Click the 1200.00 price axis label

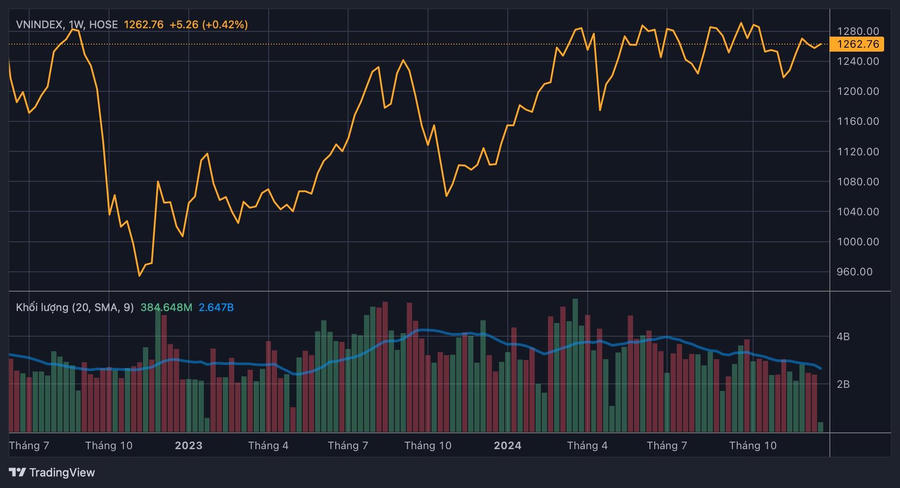click(x=858, y=91)
